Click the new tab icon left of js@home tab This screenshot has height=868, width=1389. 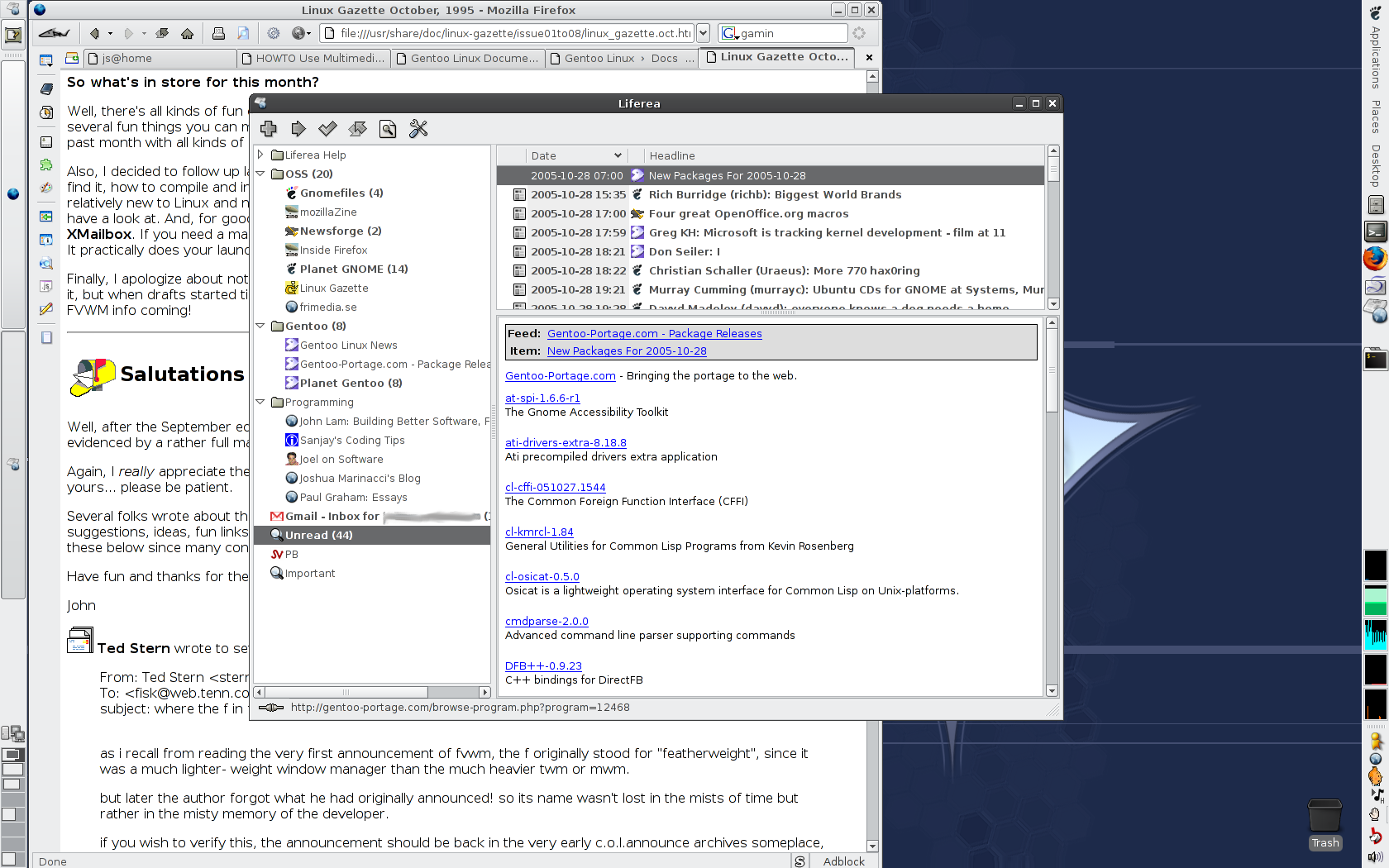point(72,58)
